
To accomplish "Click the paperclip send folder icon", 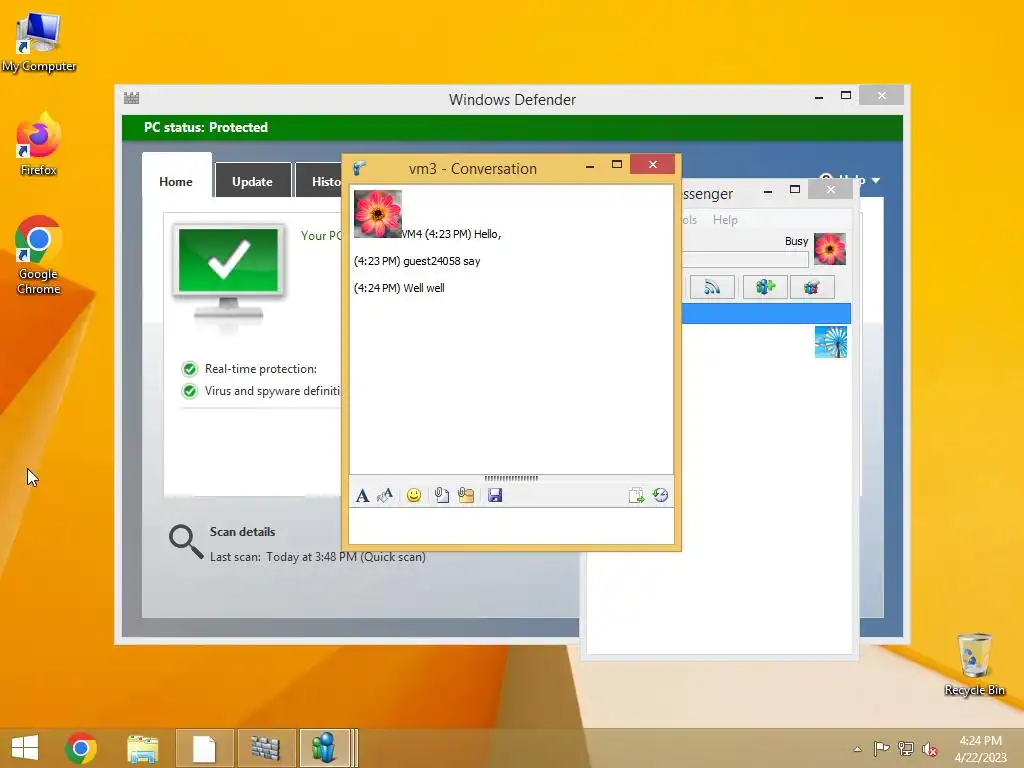I will (x=466, y=496).
